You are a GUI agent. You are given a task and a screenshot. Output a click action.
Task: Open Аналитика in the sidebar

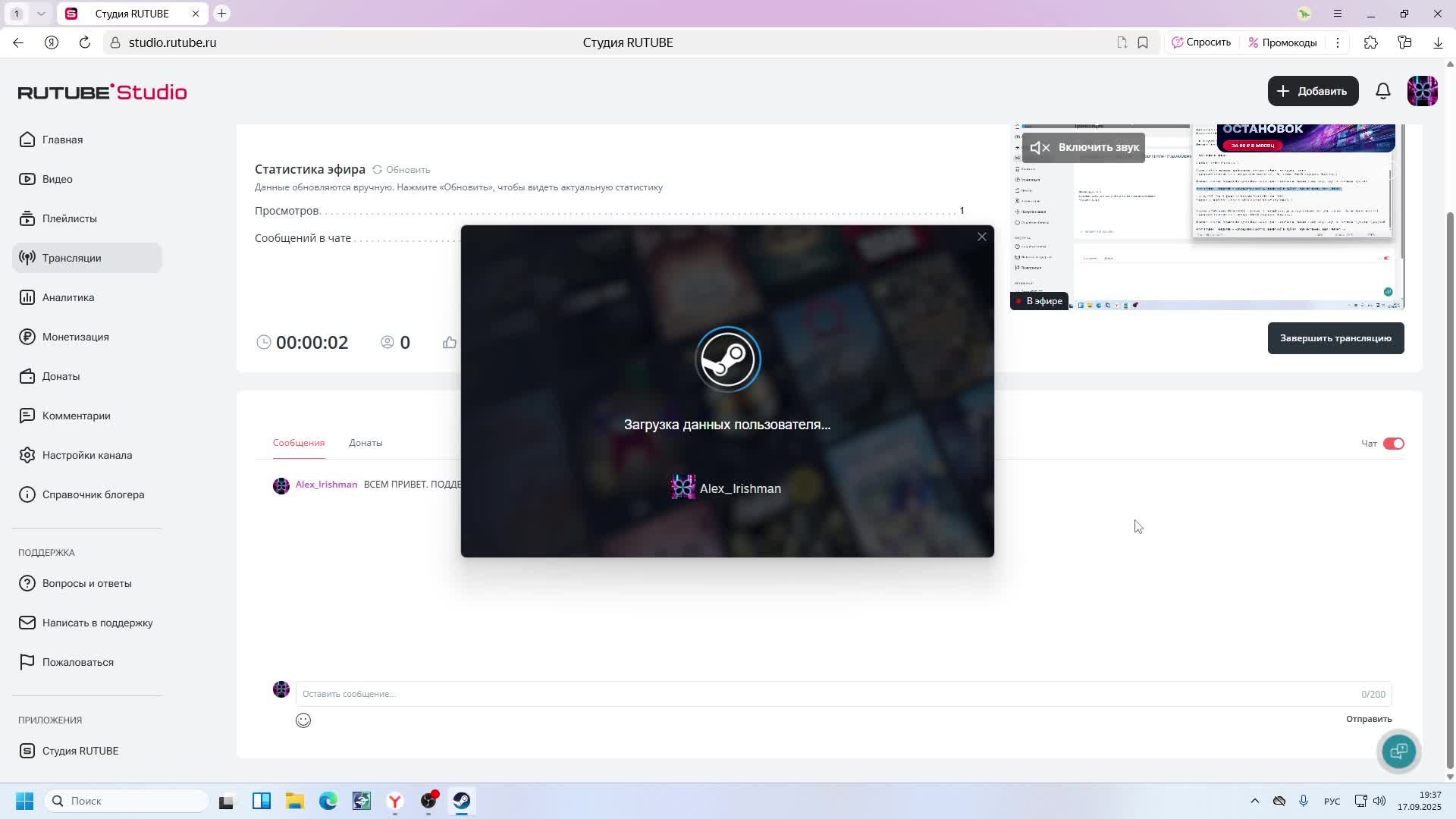(68, 297)
